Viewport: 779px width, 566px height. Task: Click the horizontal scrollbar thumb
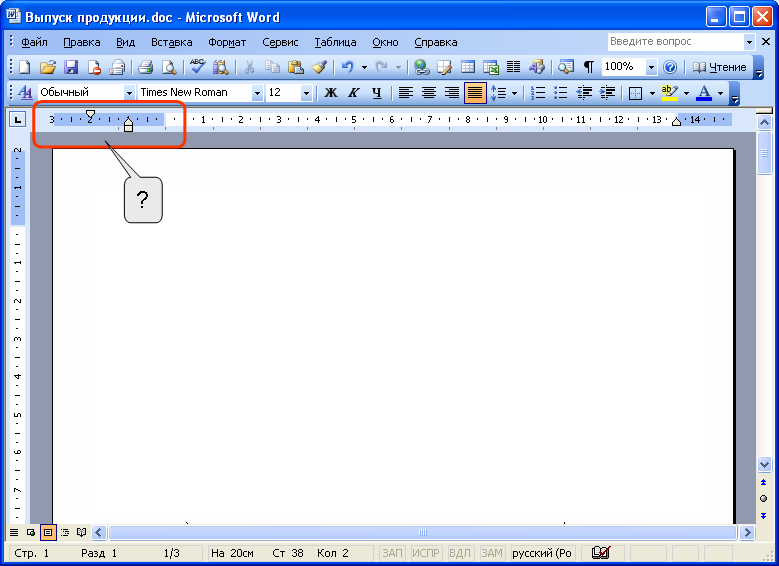coord(422,533)
